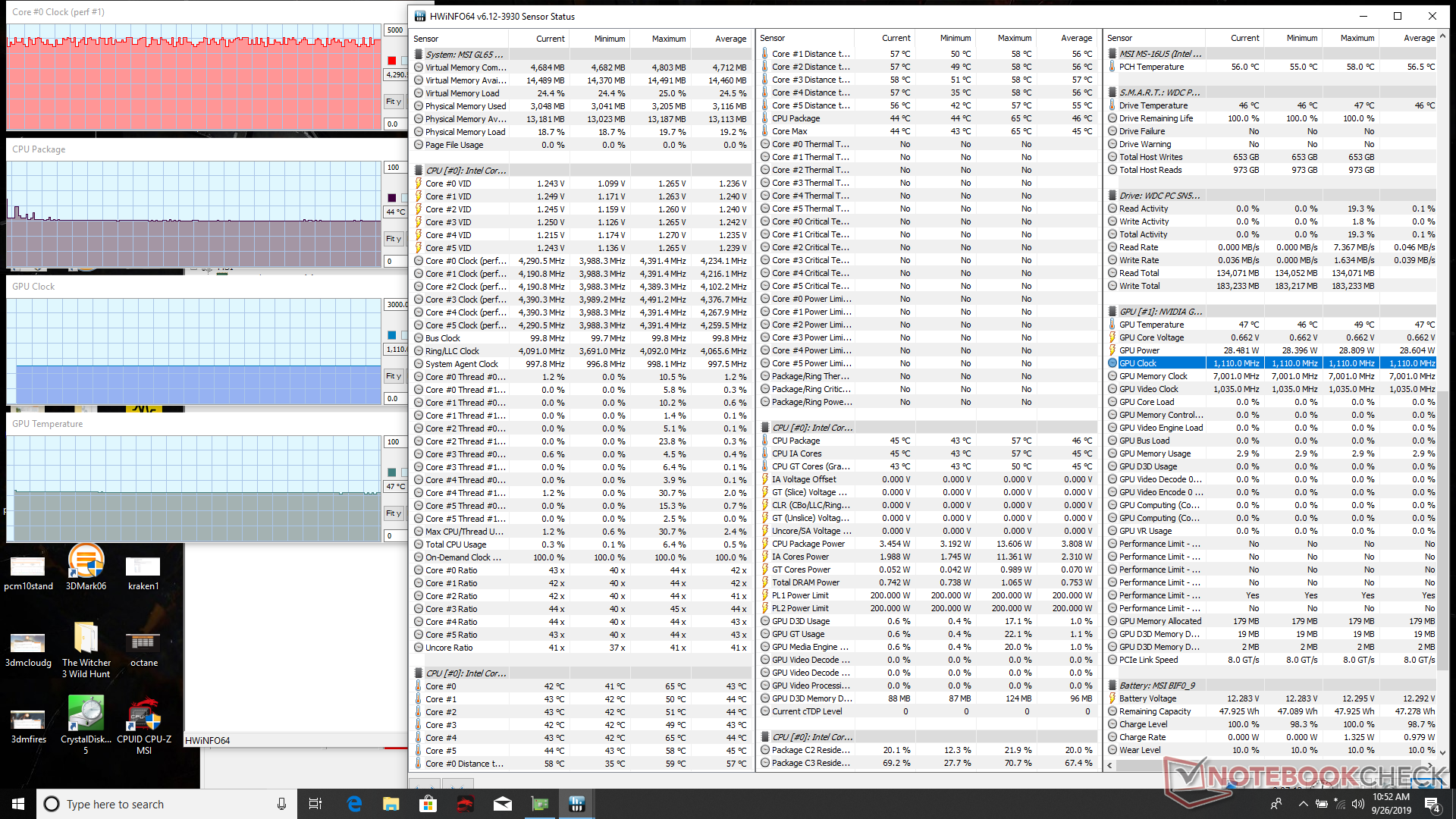Click the GPU Clock sensor row icon
This screenshot has height=819, width=1456.
click(x=1112, y=363)
